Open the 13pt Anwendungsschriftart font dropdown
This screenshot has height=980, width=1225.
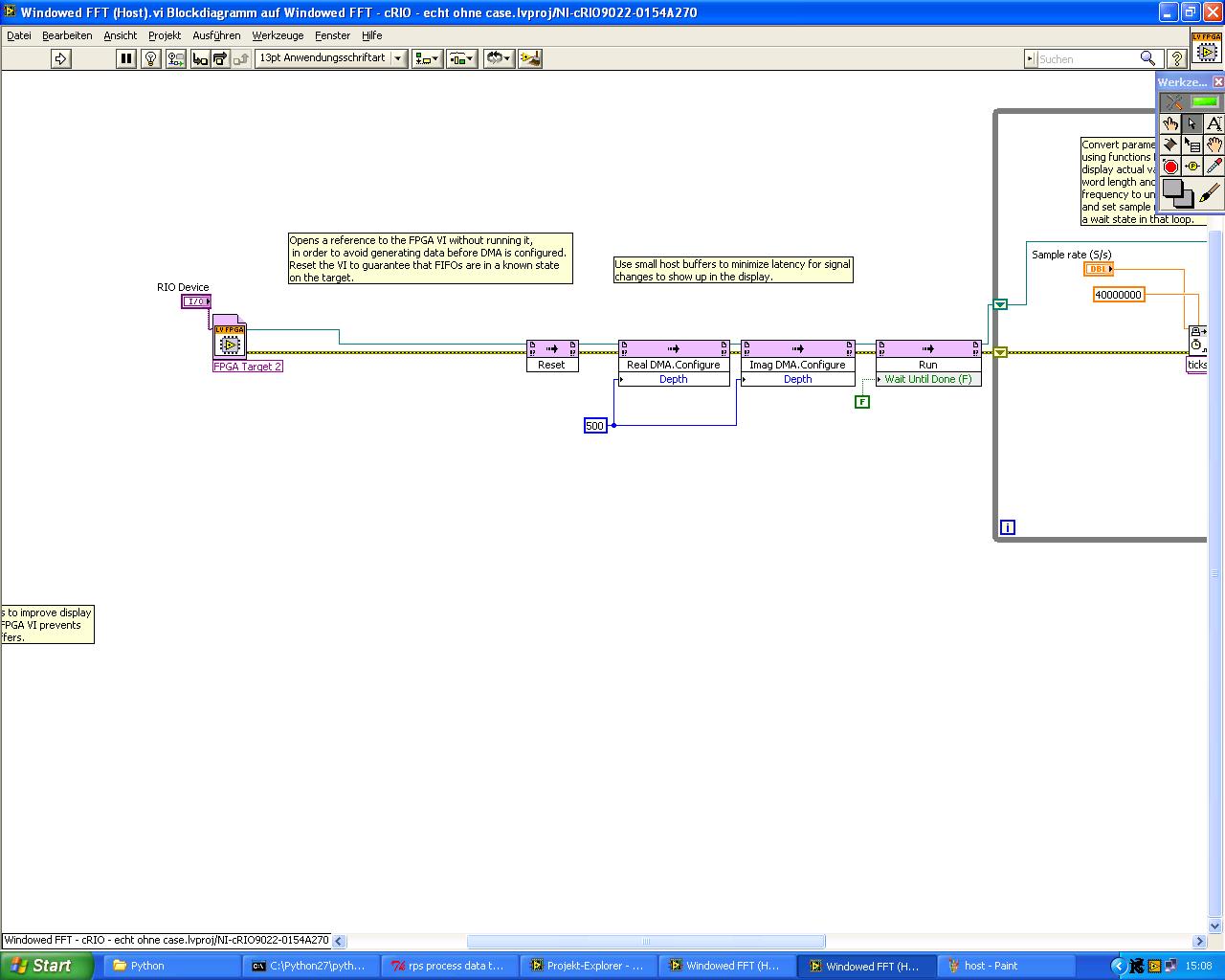tap(330, 58)
